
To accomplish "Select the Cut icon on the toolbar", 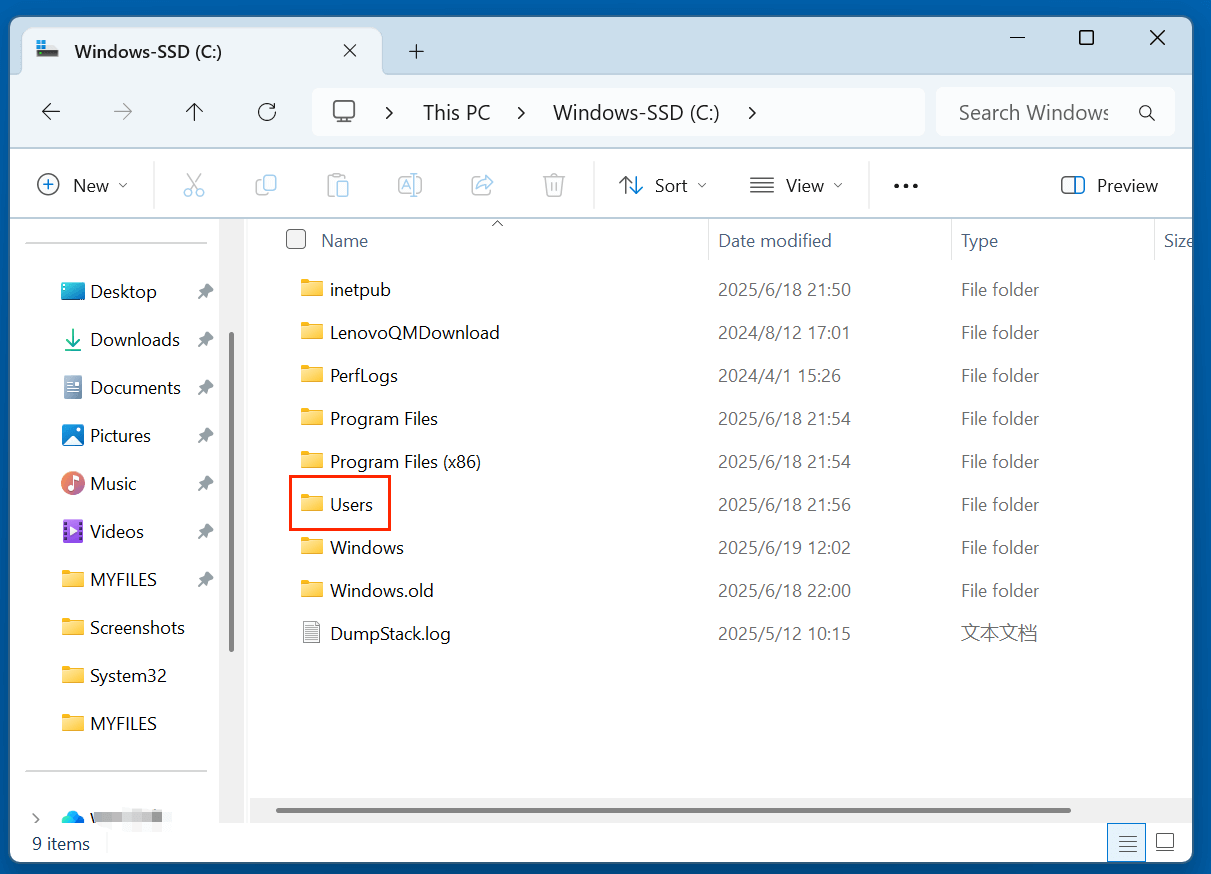I will [x=194, y=185].
